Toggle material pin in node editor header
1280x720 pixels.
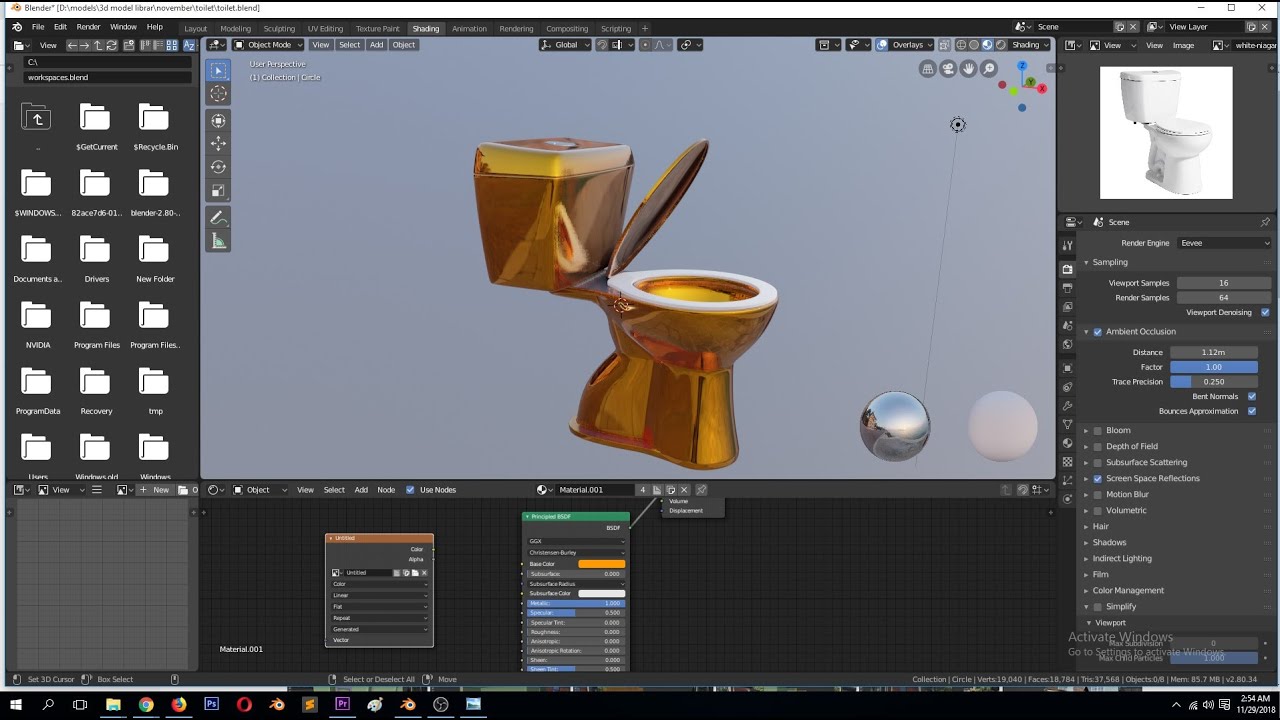click(x=701, y=490)
